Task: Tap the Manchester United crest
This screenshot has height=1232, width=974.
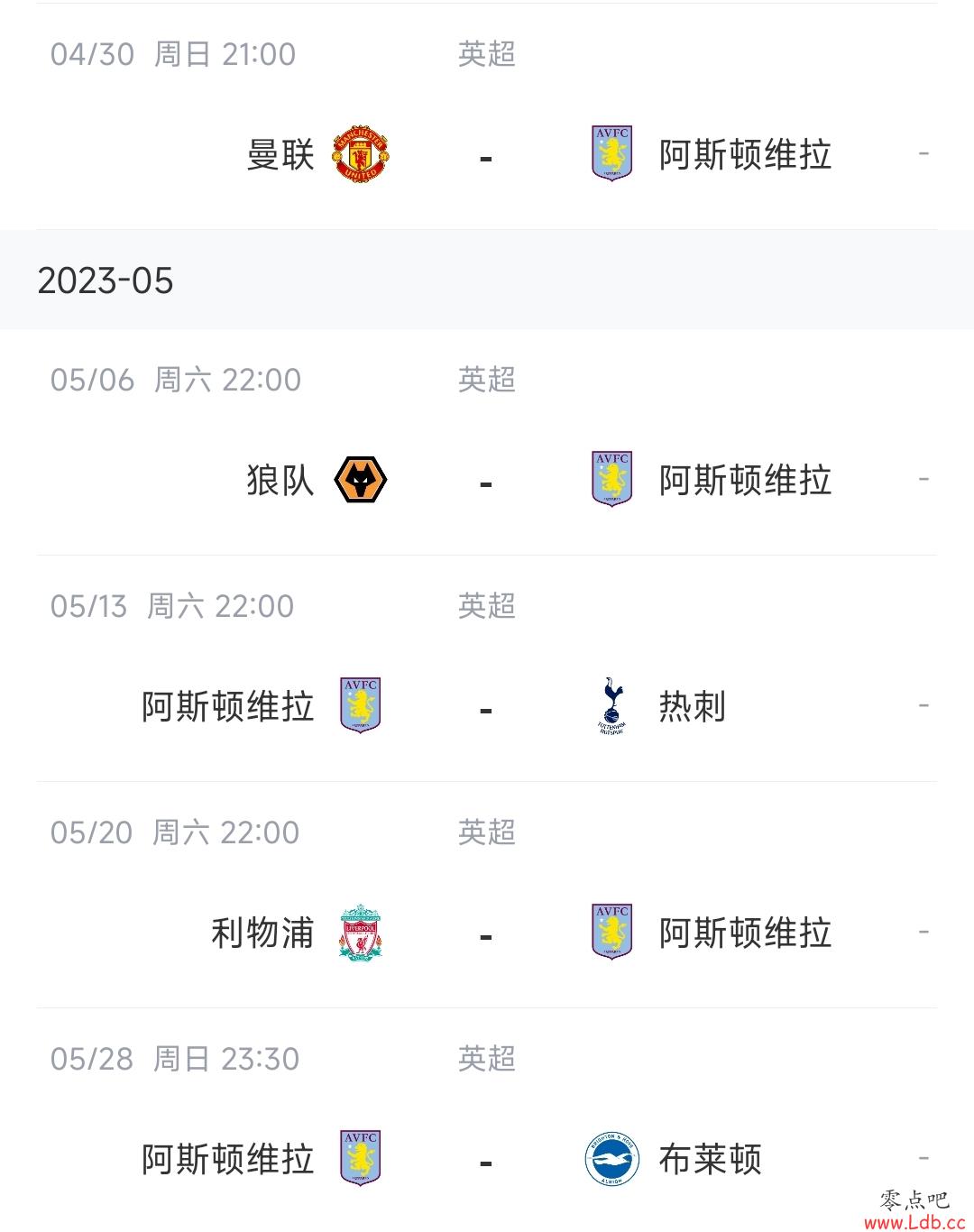Action: [x=361, y=154]
